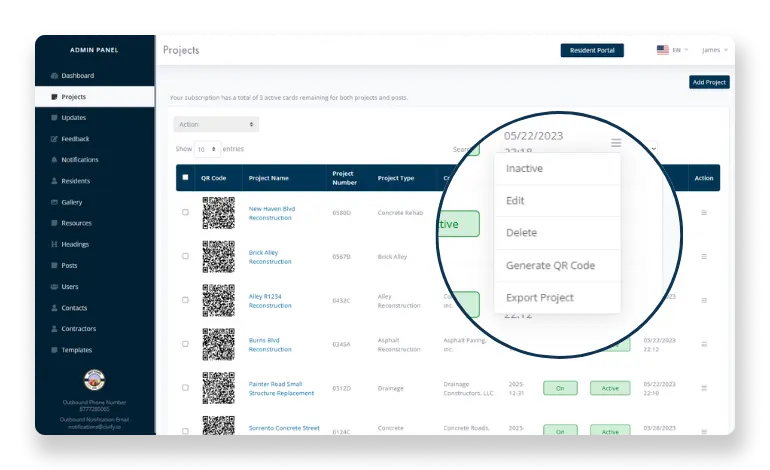Expand the Action bulk dropdown
The width and height of the screenshot is (770, 470).
216,125
